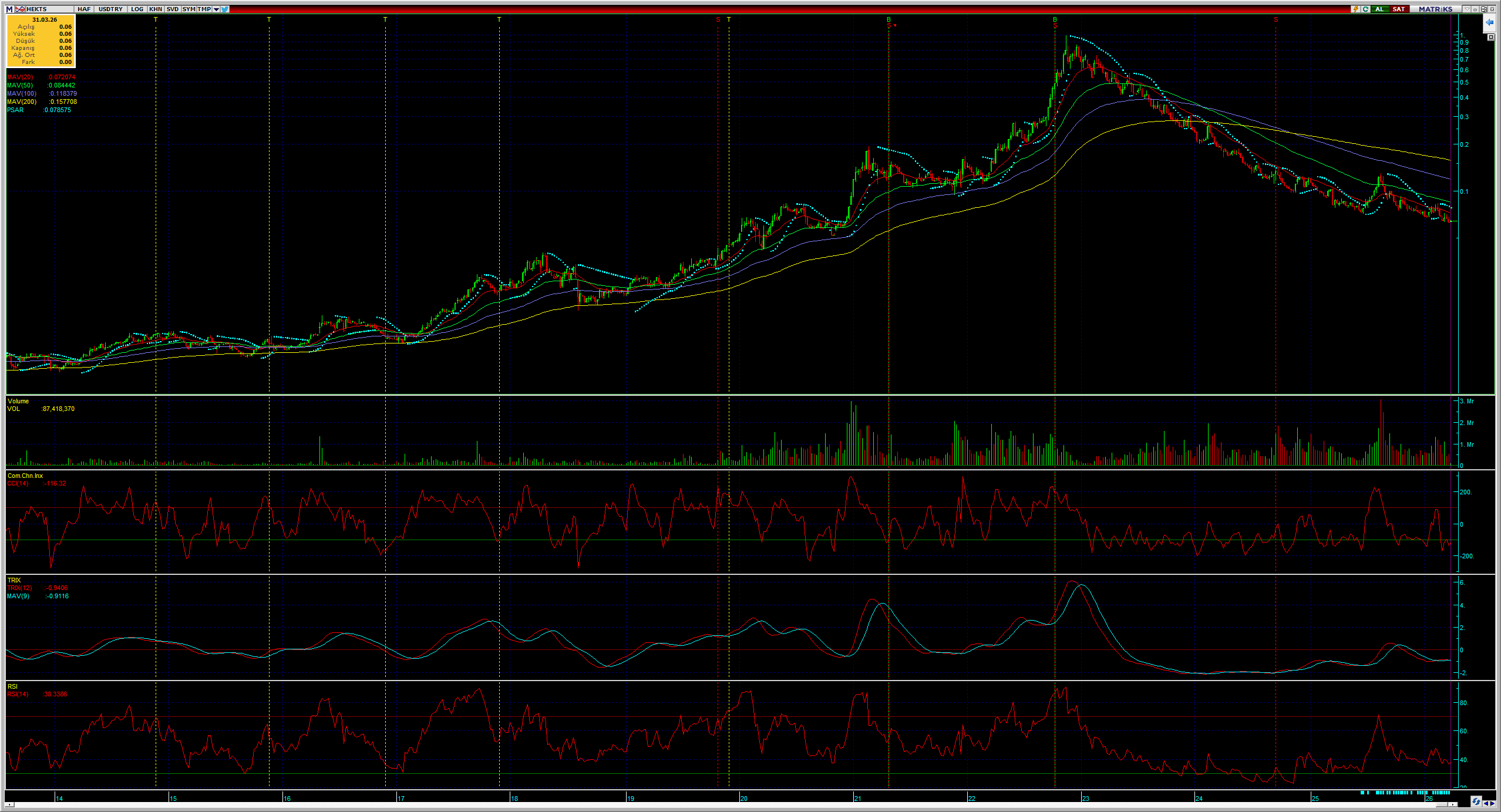Click the lightning bolt icon in title bar
The image size is (1501, 812).
(1356, 9)
